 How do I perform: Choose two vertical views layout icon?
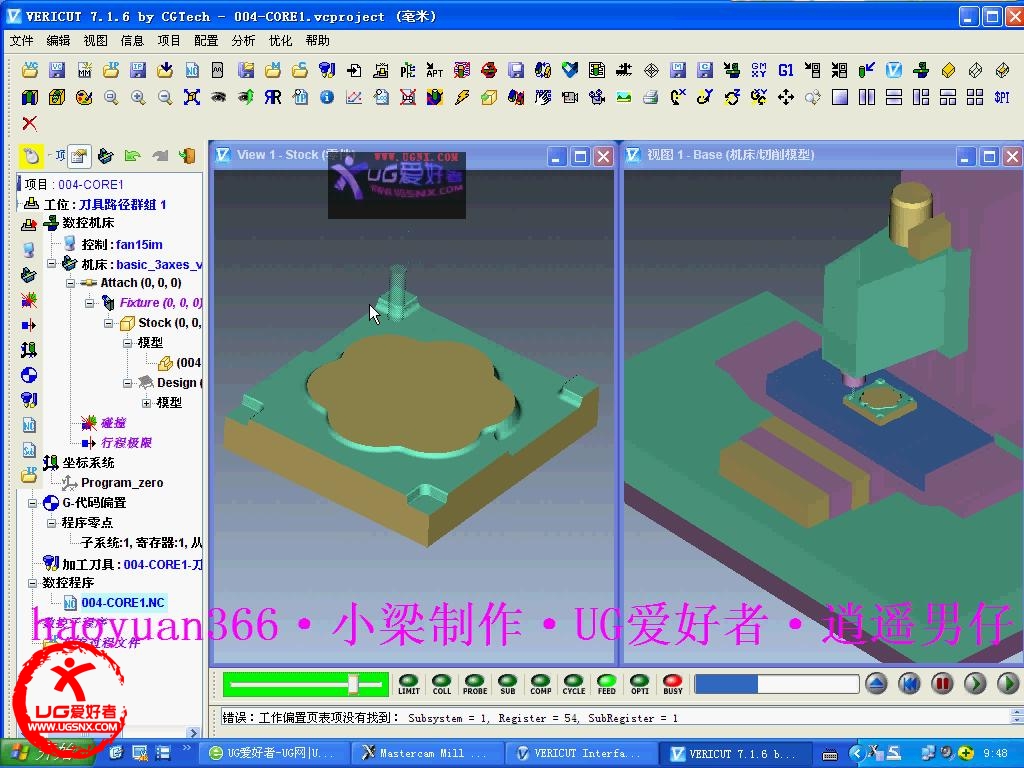click(867, 98)
